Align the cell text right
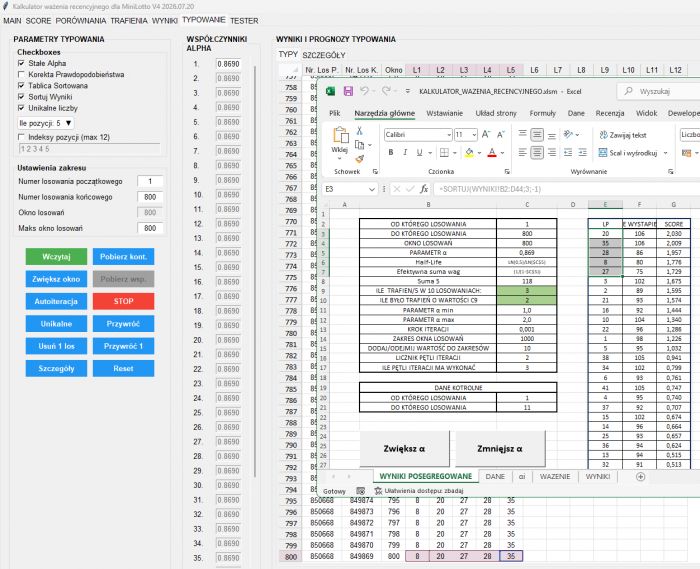Viewport: 700px width, 569px height. [x=552, y=153]
